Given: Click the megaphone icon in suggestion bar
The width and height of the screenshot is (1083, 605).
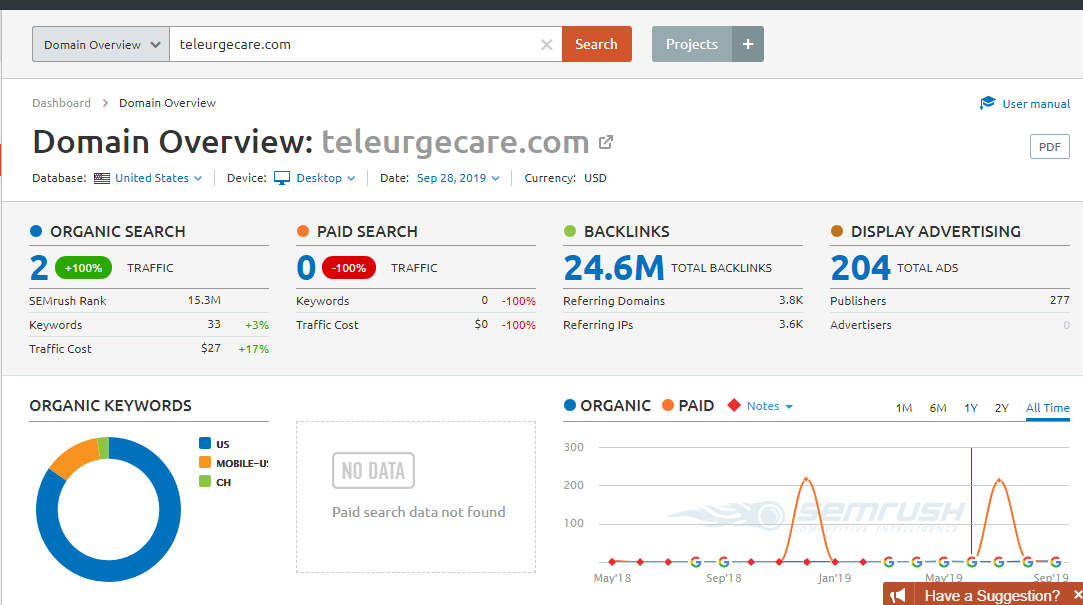Looking at the screenshot, I should pyautogui.click(x=898, y=595).
